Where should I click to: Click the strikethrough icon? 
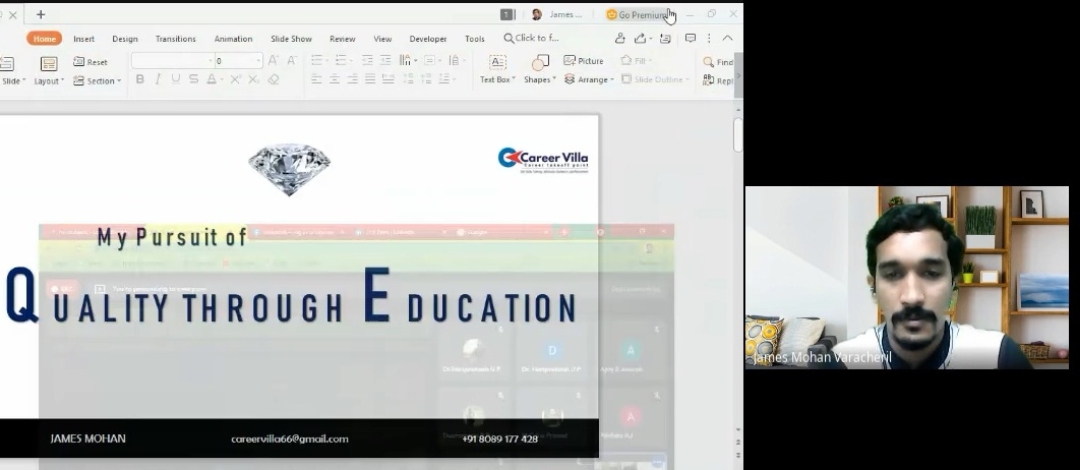pos(194,80)
